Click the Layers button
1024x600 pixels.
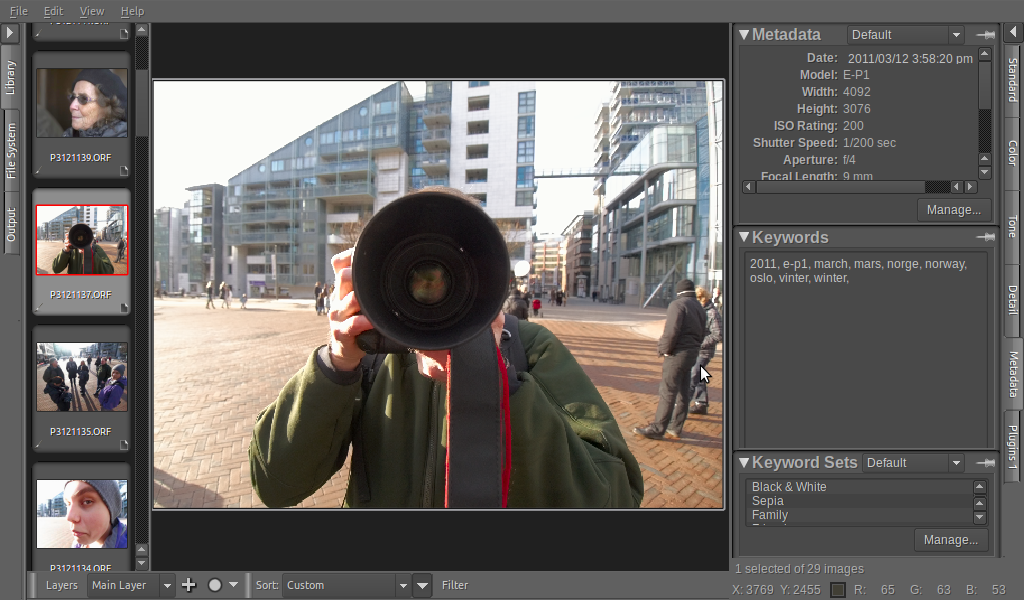[61, 585]
